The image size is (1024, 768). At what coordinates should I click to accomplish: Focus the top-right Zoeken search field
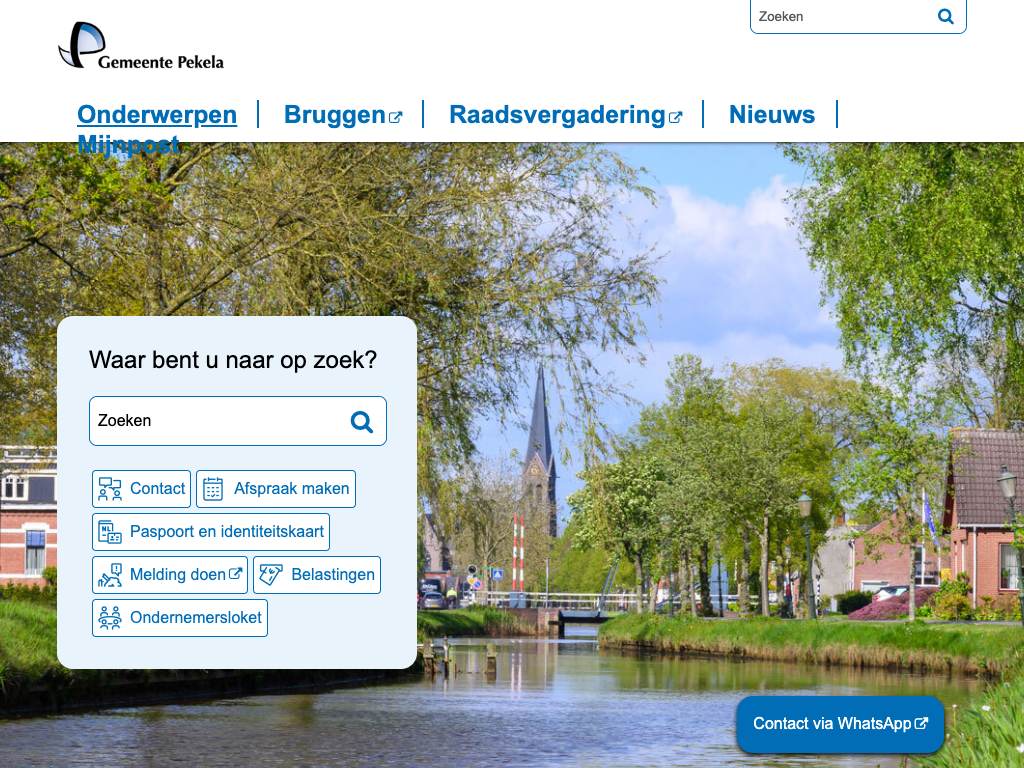pos(840,17)
